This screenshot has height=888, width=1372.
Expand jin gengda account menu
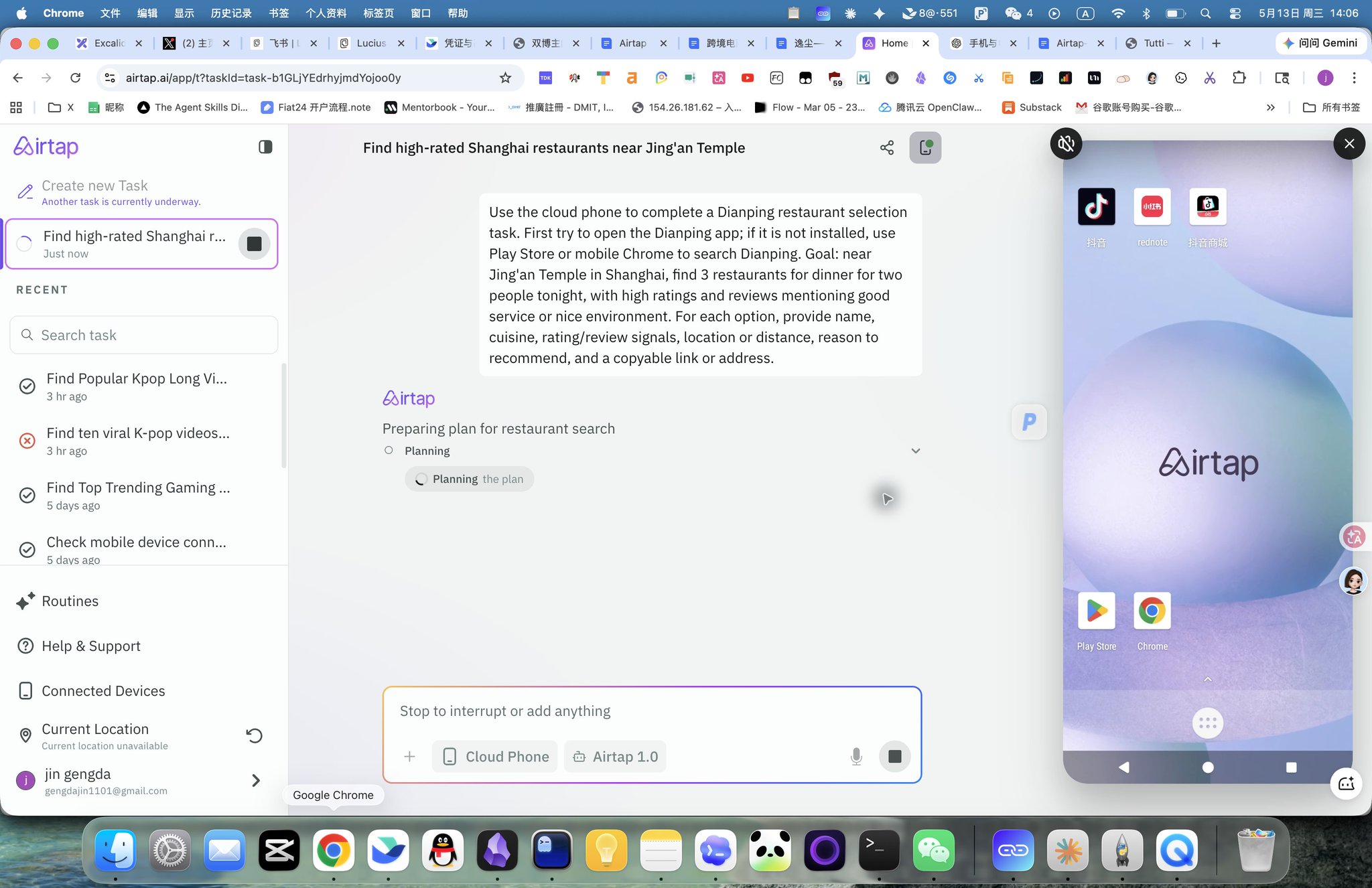[x=256, y=780]
